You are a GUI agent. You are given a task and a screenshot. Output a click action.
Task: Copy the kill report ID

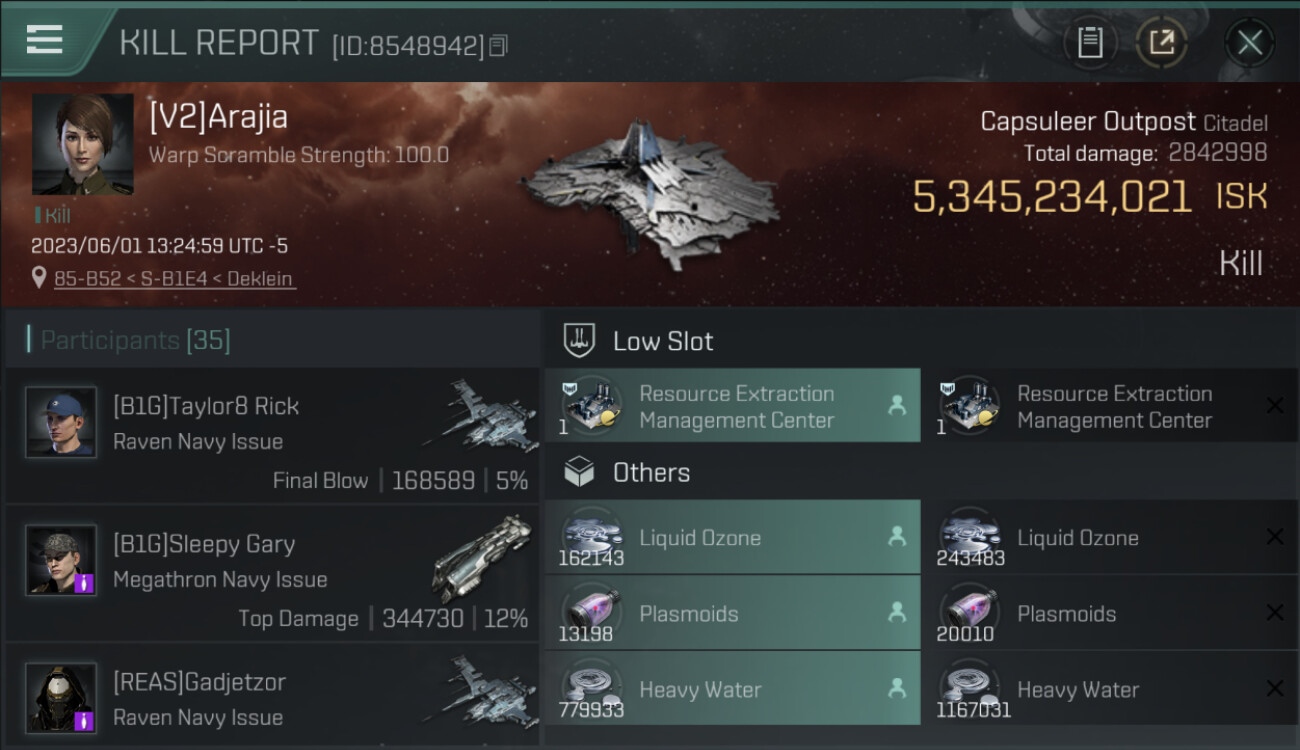click(499, 46)
